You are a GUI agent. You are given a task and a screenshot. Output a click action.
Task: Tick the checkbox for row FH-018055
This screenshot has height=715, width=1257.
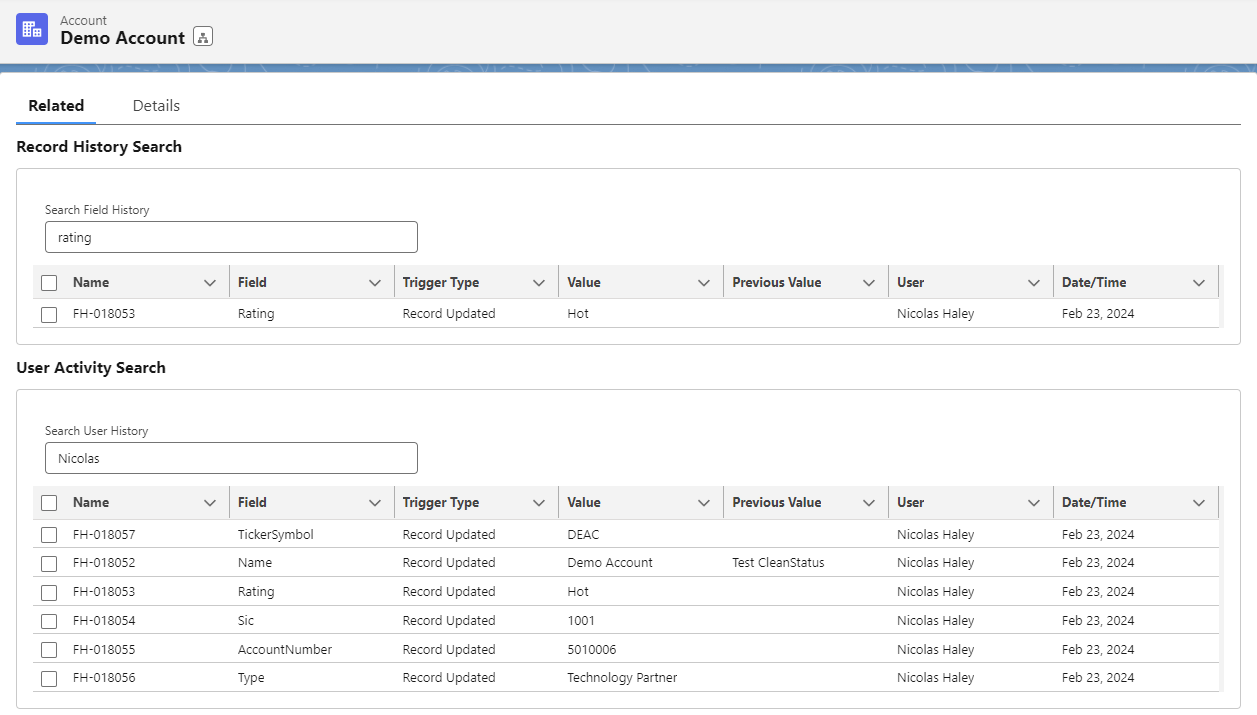pyautogui.click(x=49, y=650)
